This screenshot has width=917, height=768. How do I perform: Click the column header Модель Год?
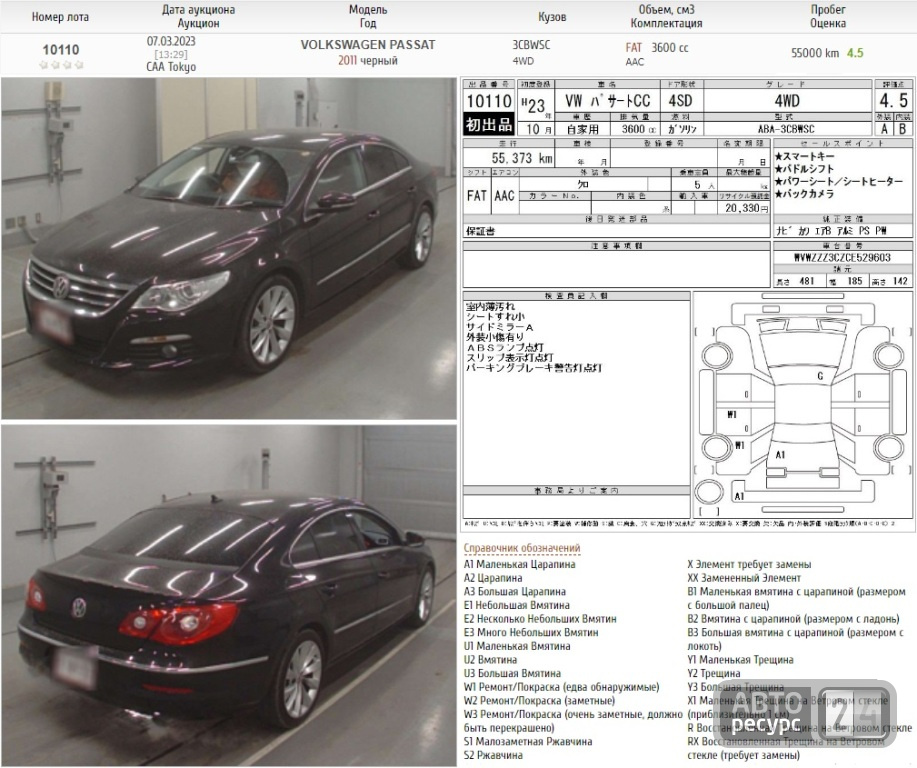point(368,16)
